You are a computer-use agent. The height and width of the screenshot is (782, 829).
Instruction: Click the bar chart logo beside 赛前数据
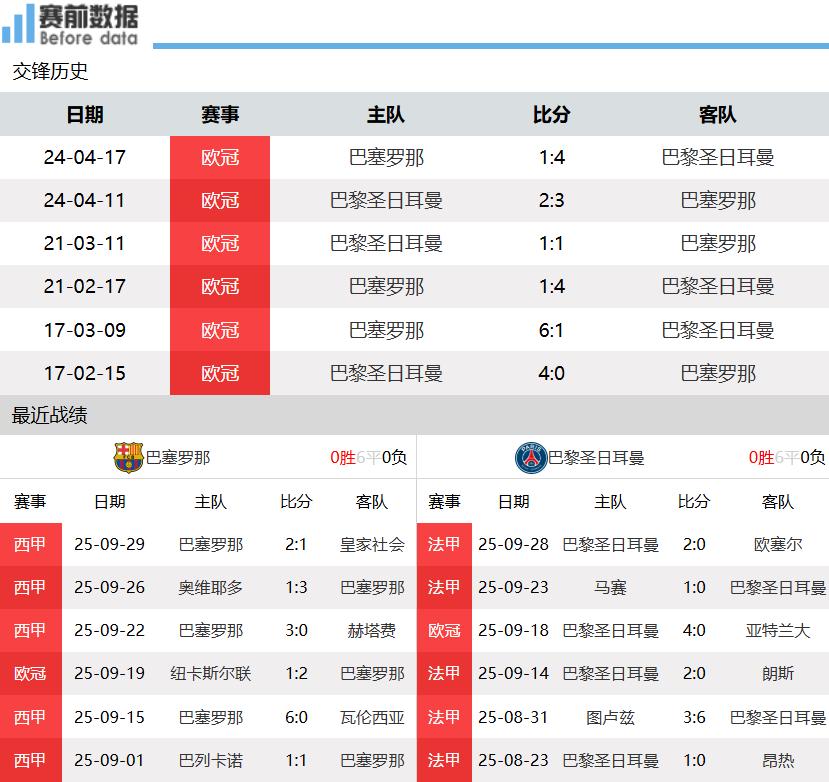coord(18,24)
